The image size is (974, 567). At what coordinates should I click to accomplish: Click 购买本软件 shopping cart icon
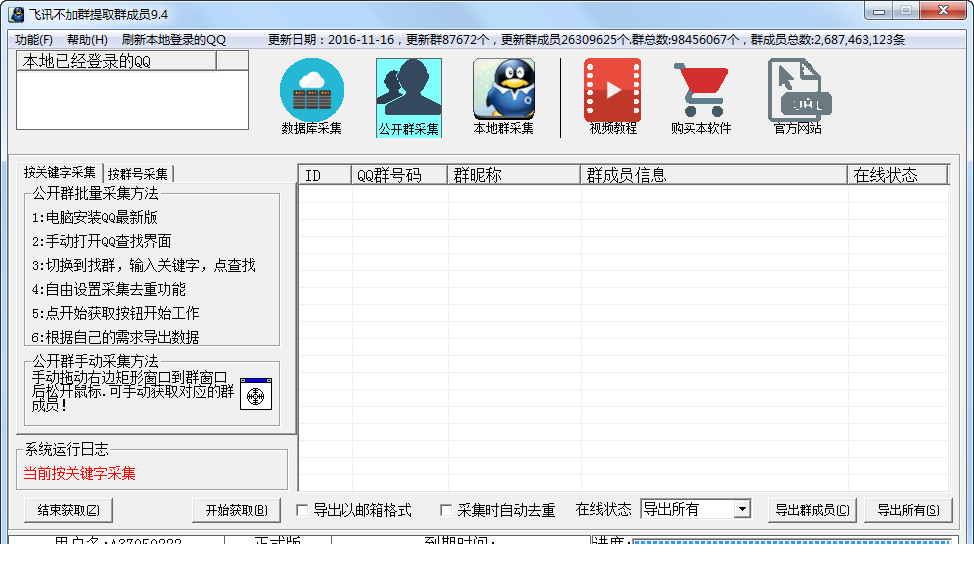click(700, 90)
